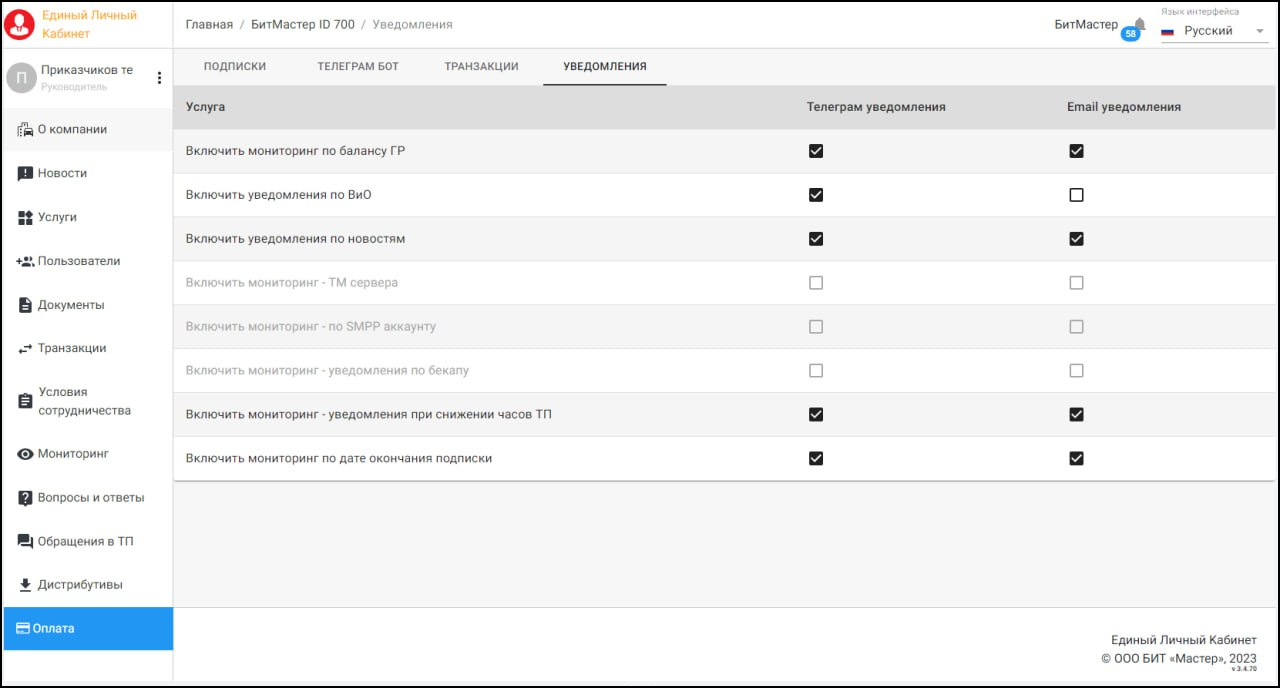Image resolution: width=1280 pixels, height=688 pixels.
Task: Switch to the Телеграм бот tab
Action: coord(358,67)
